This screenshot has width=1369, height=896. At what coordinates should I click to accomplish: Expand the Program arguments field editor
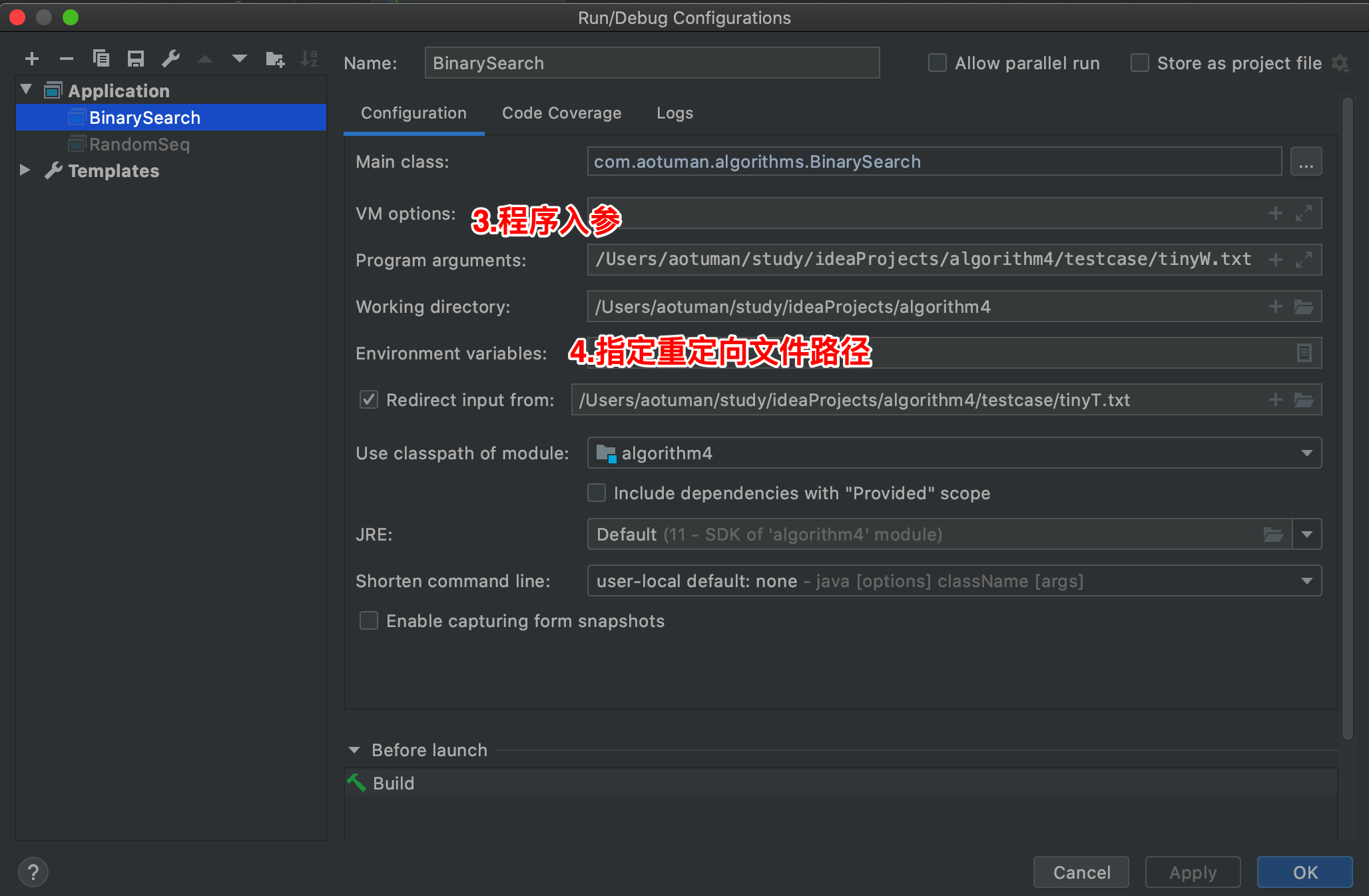pos(1303,260)
